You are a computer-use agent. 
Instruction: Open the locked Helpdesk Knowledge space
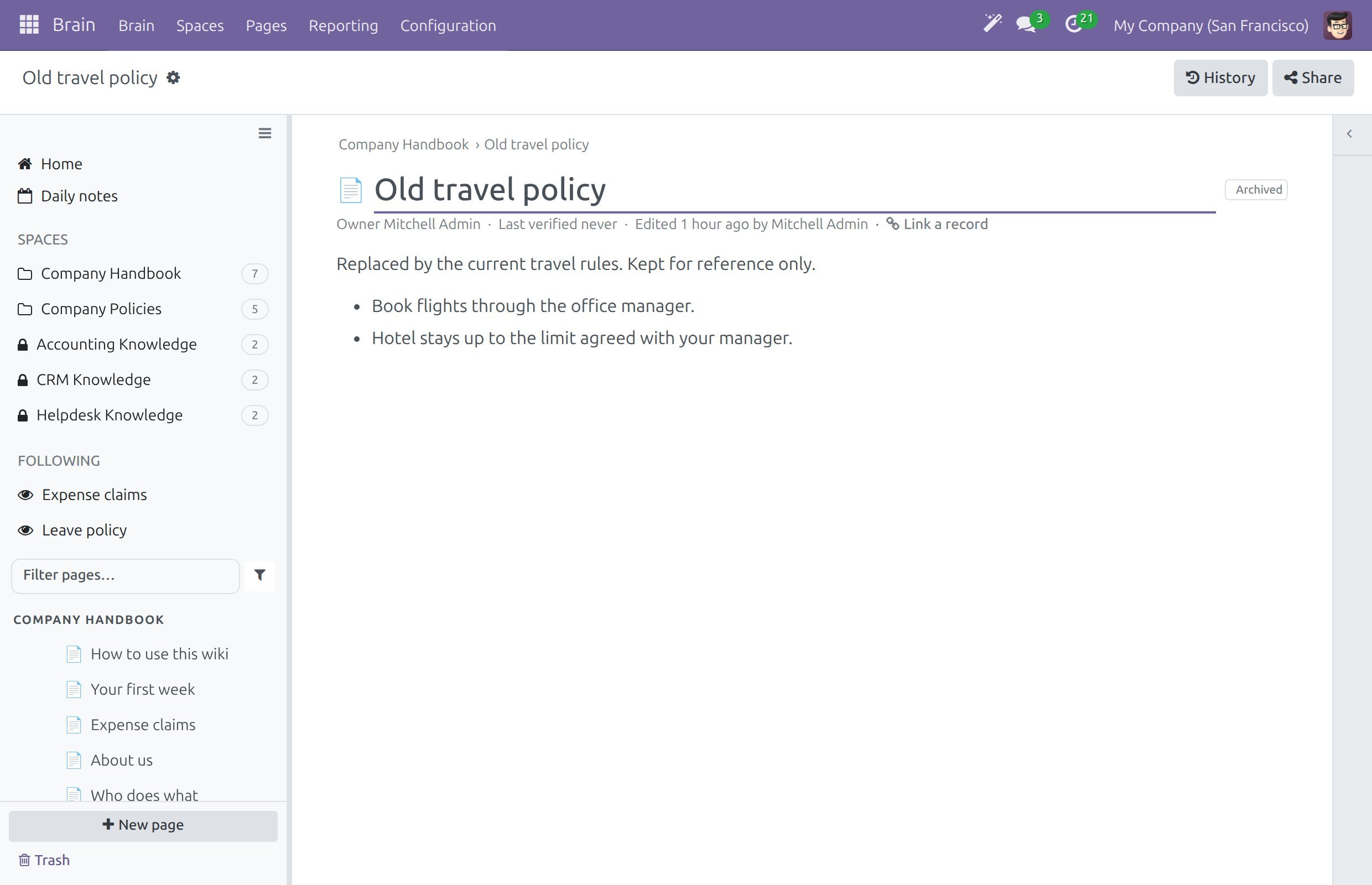(x=143, y=415)
